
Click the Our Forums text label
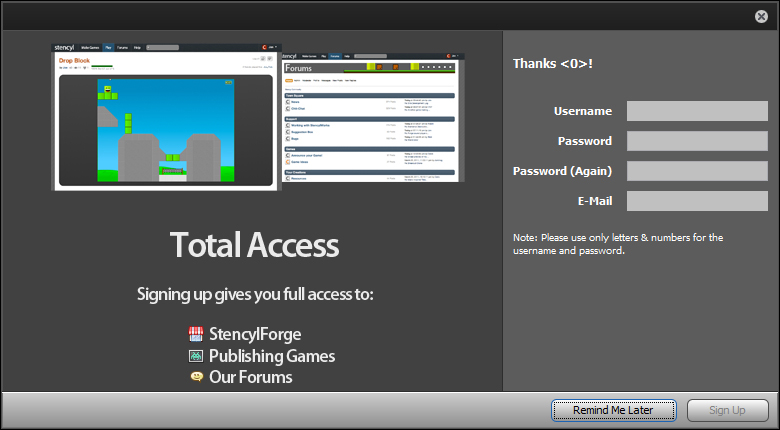(250, 377)
